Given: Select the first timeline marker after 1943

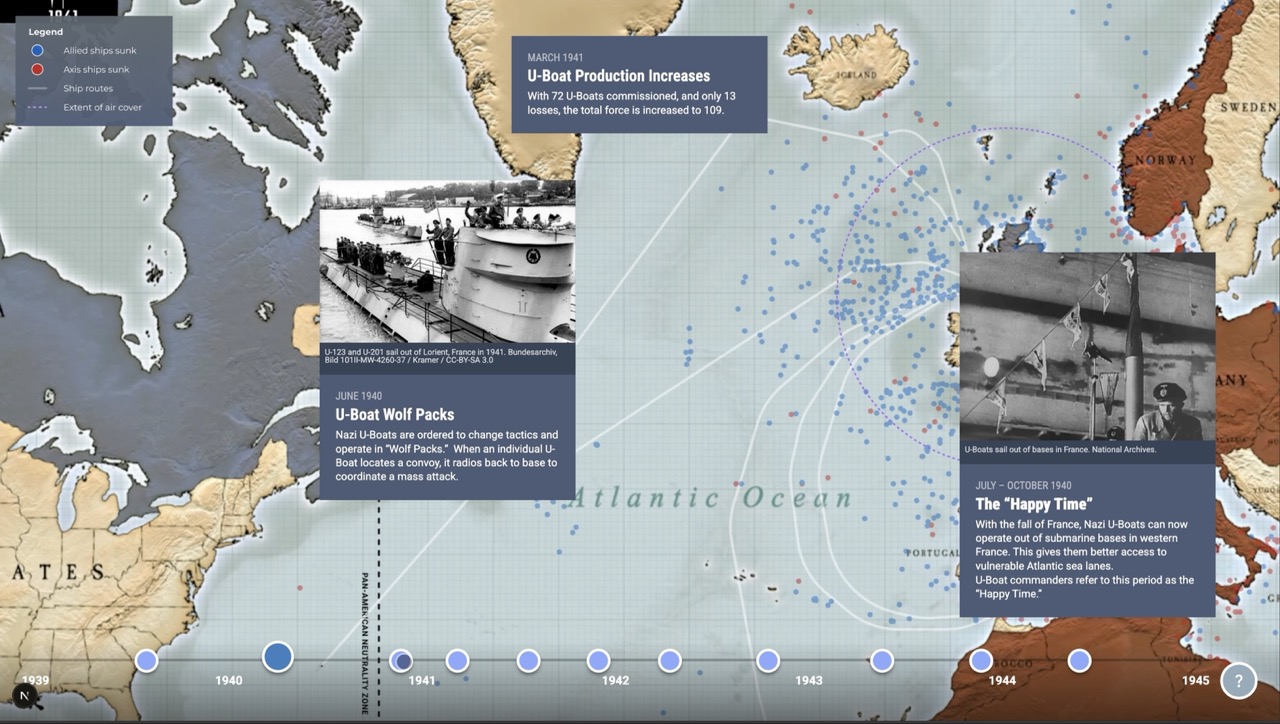Looking at the screenshot, I should pos(881,660).
